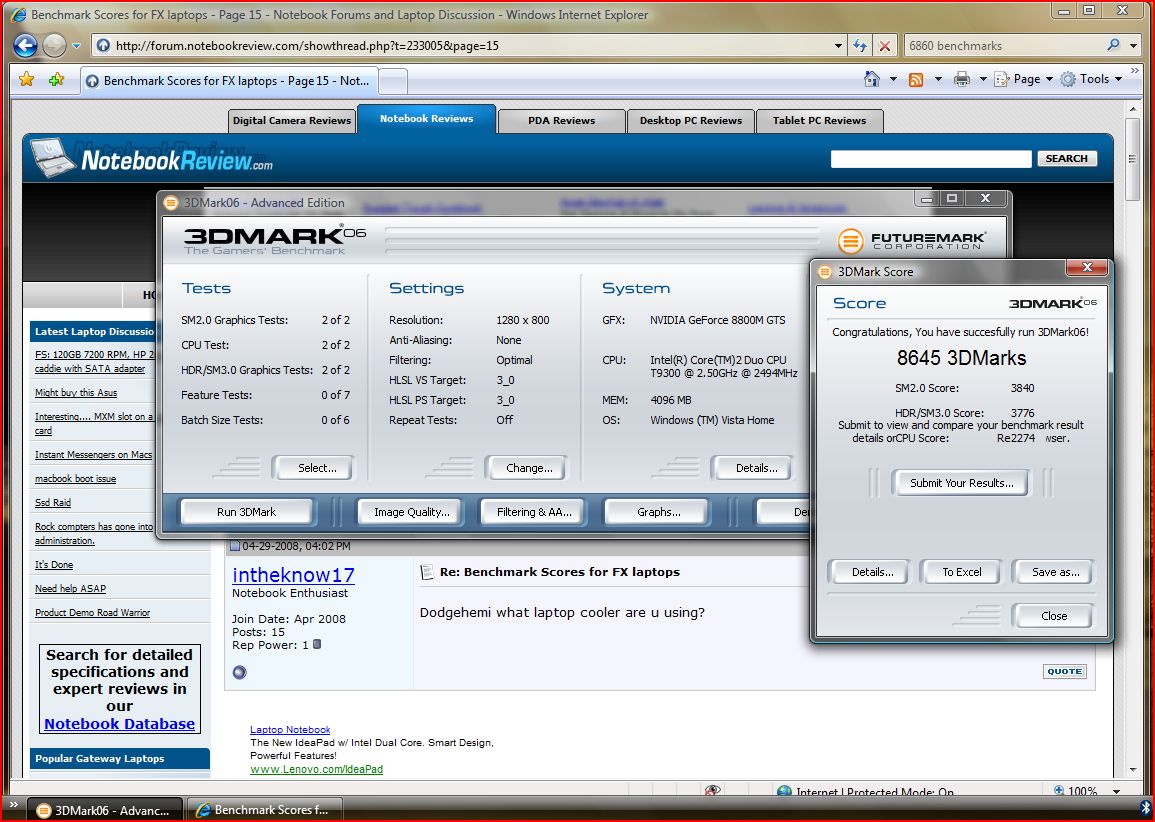This screenshot has height=822, width=1155.
Task: Open the address bar history dropdown
Action: pyautogui.click(x=838, y=46)
